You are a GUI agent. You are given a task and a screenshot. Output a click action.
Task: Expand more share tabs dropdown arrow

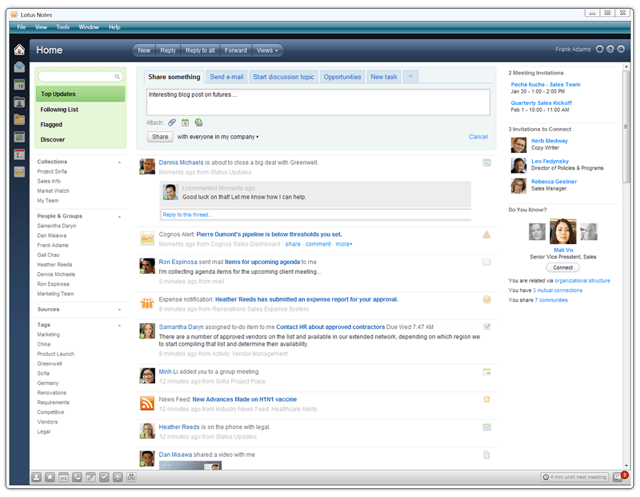[x=410, y=77]
